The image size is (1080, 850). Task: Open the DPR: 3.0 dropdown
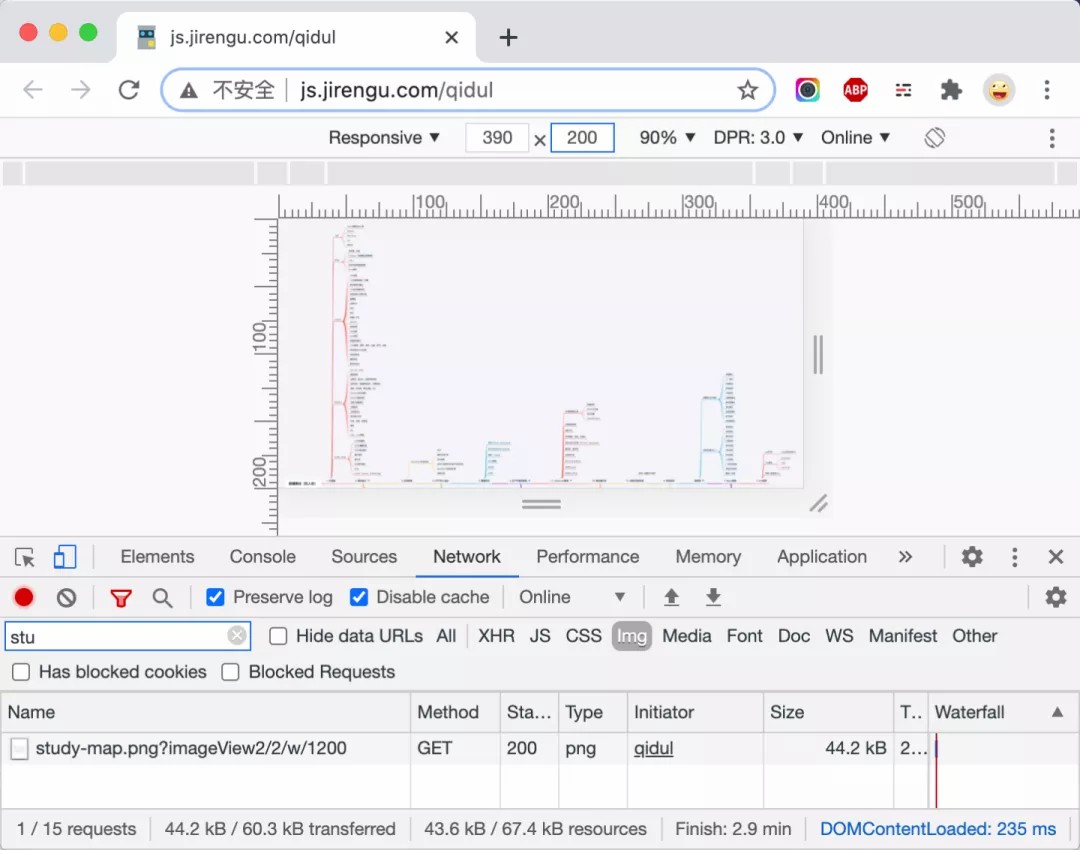758,138
